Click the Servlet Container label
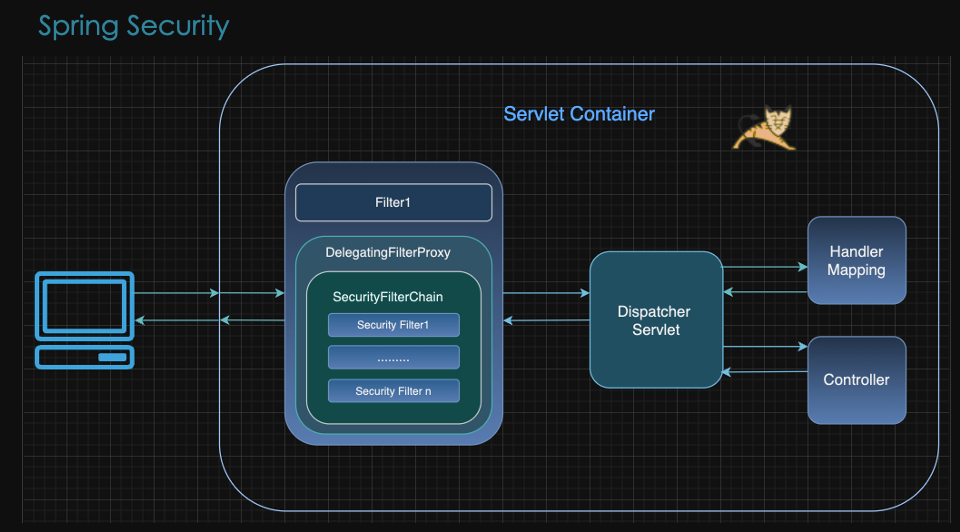 pos(579,114)
